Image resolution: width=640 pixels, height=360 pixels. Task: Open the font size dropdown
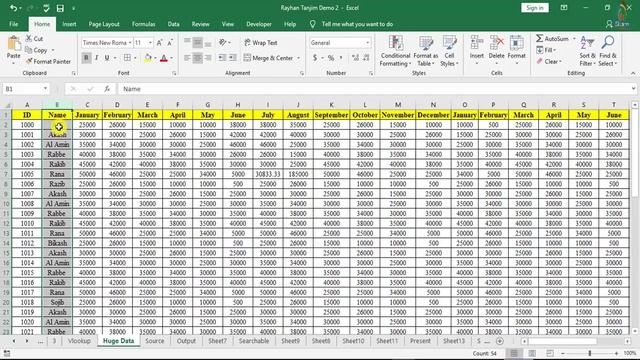point(150,42)
